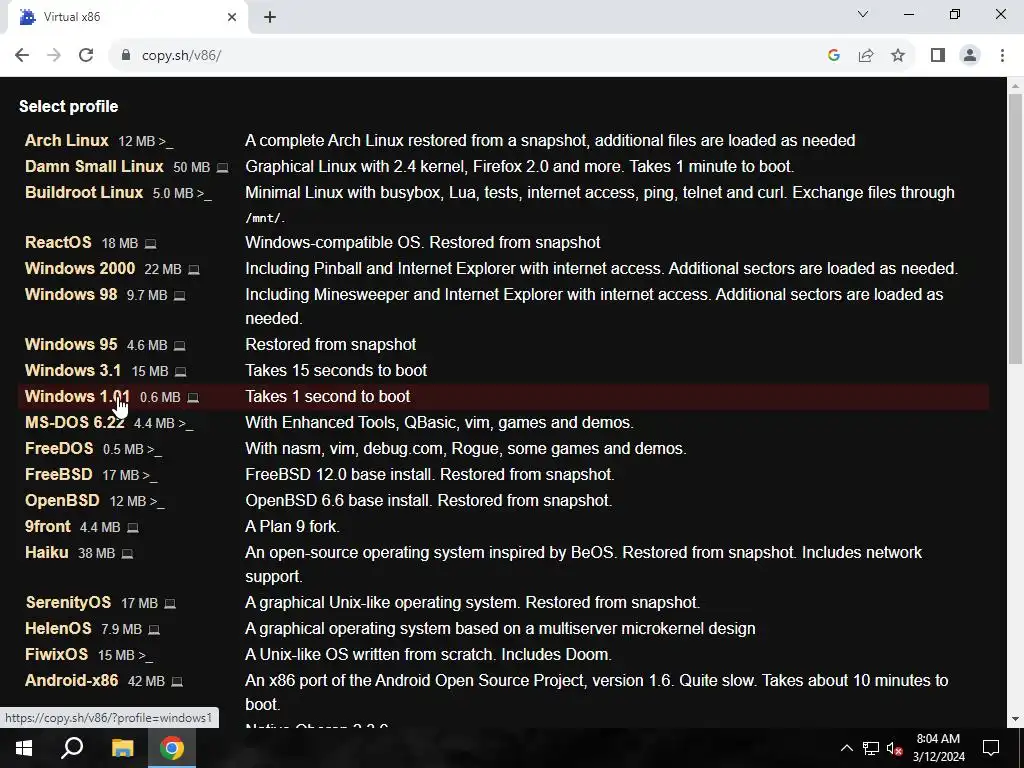Select the Virtual x86 tab

(x=127, y=17)
